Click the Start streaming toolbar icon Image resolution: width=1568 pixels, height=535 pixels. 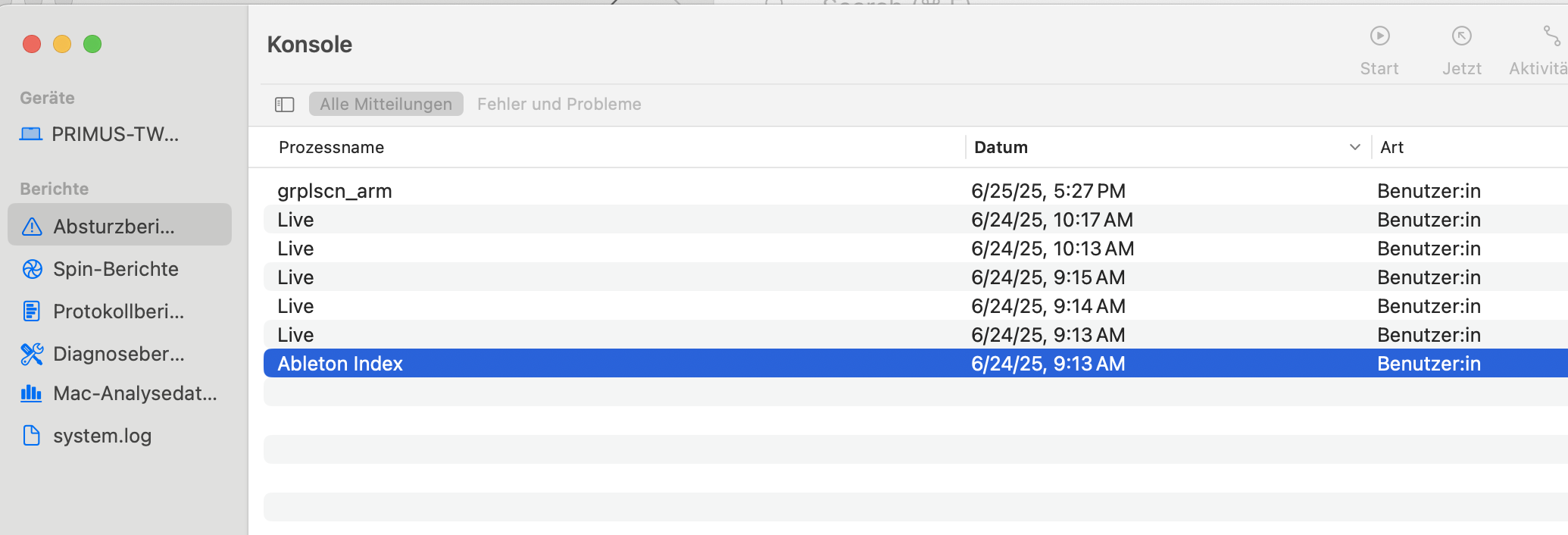pos(1379,36)
